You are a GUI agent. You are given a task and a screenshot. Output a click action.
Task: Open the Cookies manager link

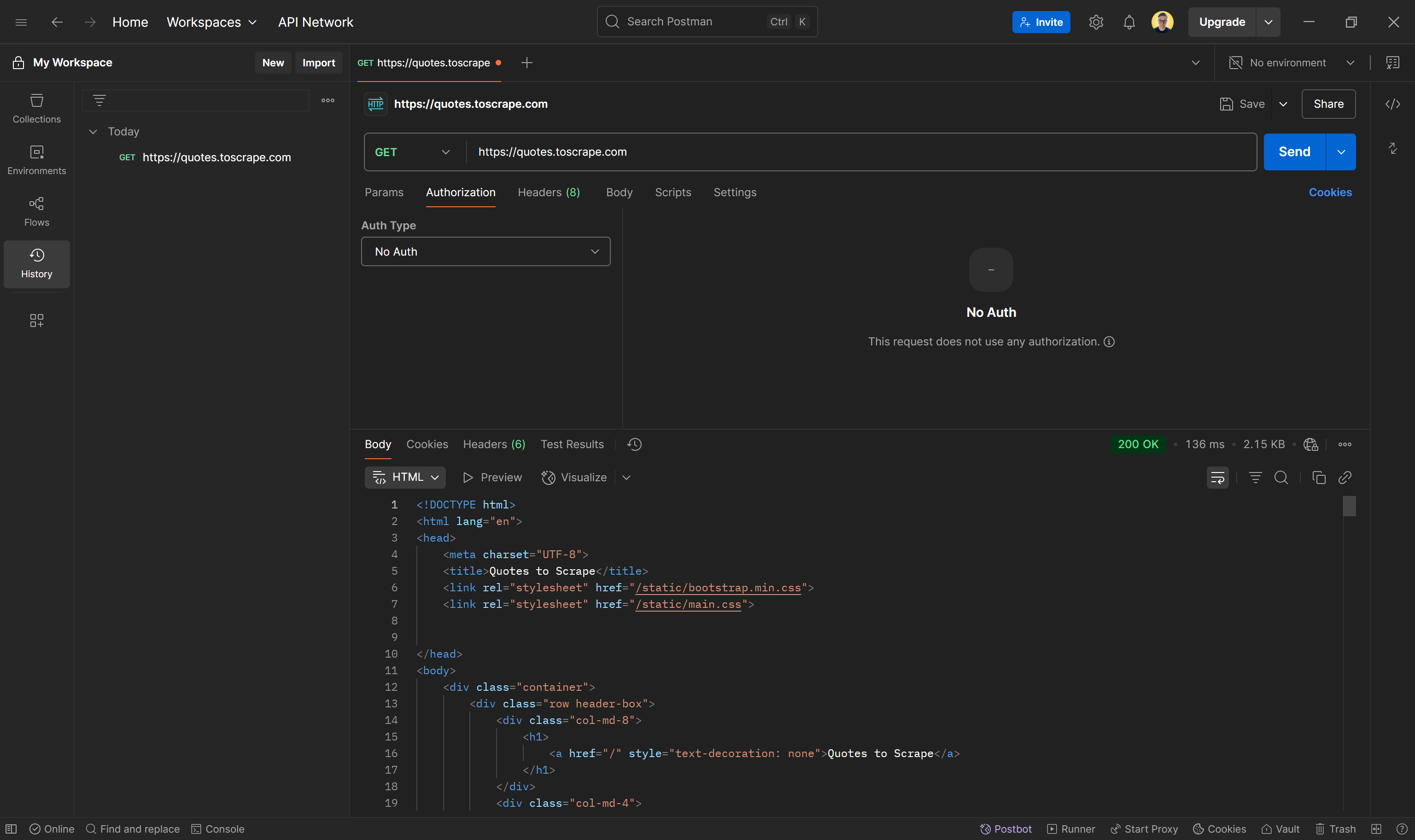tap(1330, 192)
